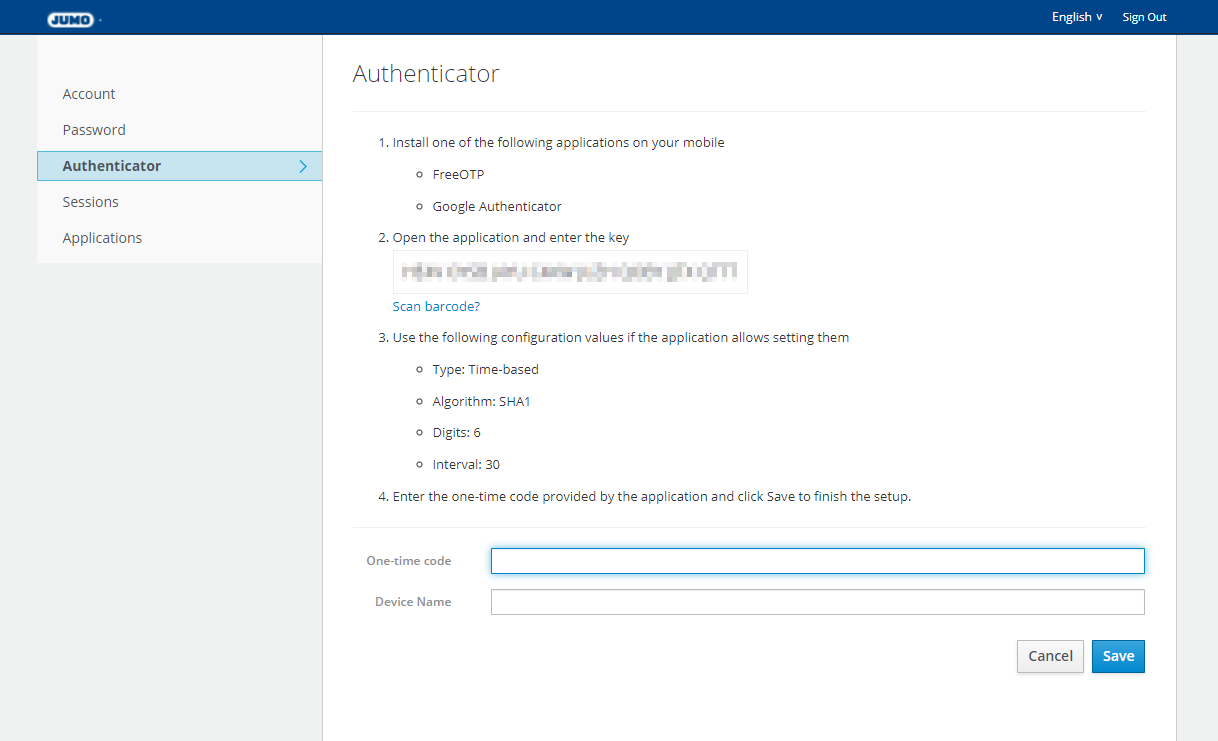Click the Google Authenticator list entry

[497, 206]
